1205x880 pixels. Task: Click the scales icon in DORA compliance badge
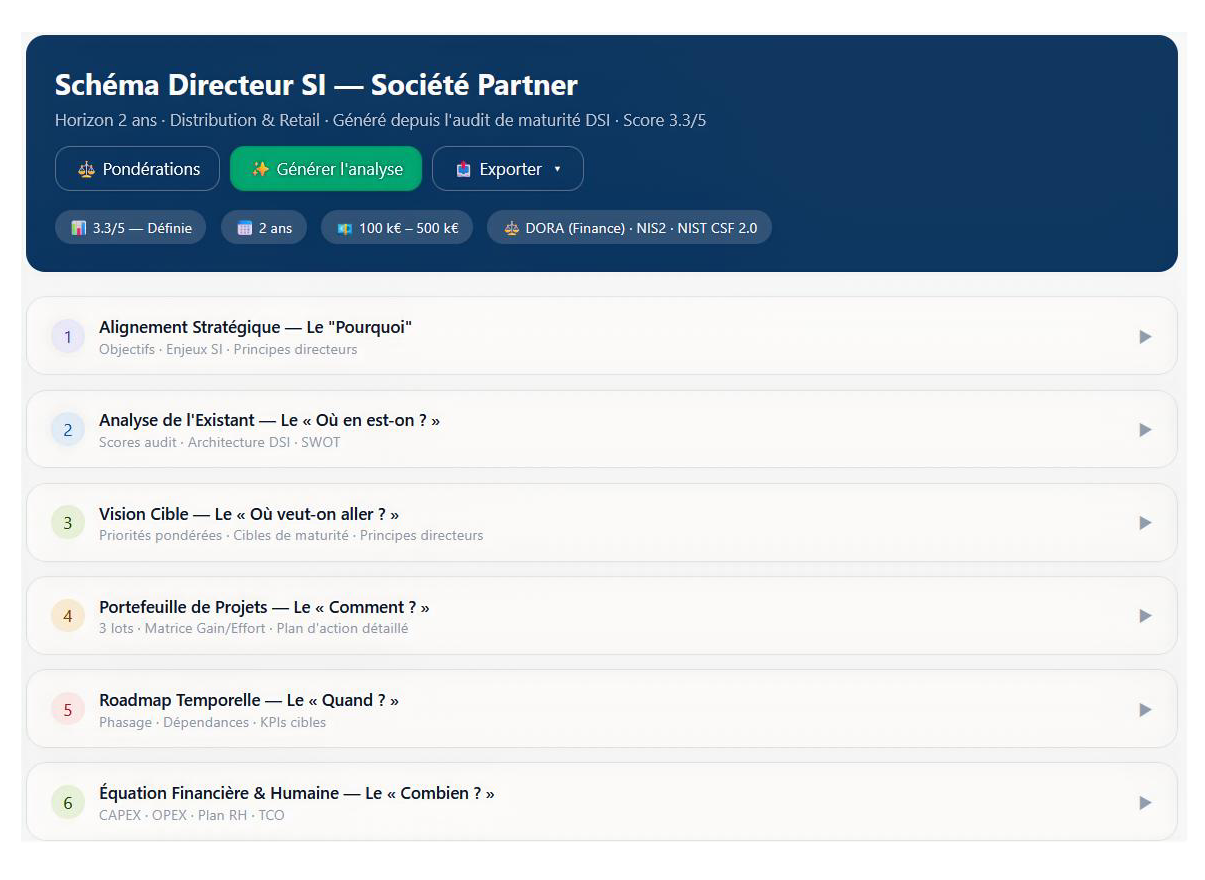[511, 228]
